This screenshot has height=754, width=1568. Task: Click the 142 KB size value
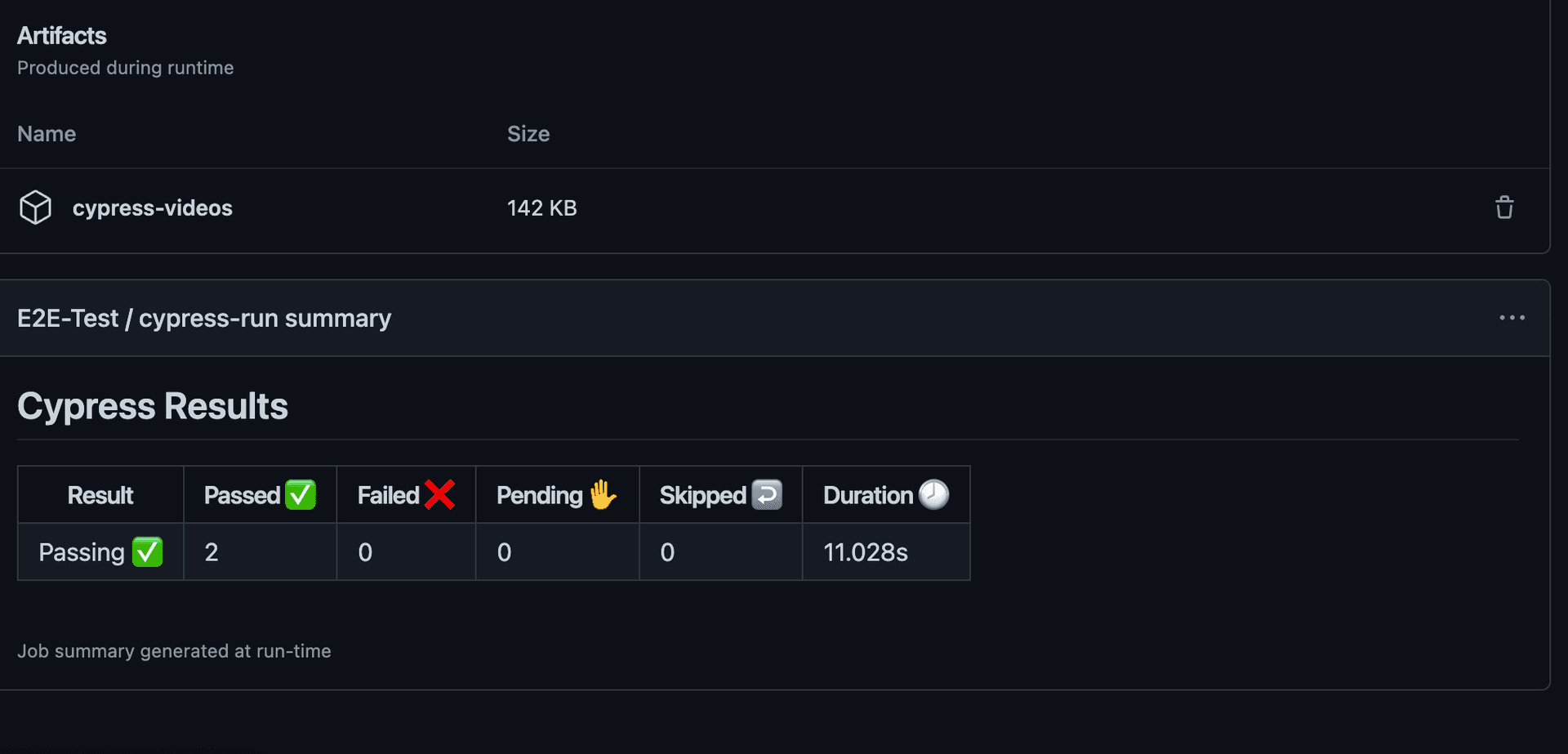[x=542, y=208]
